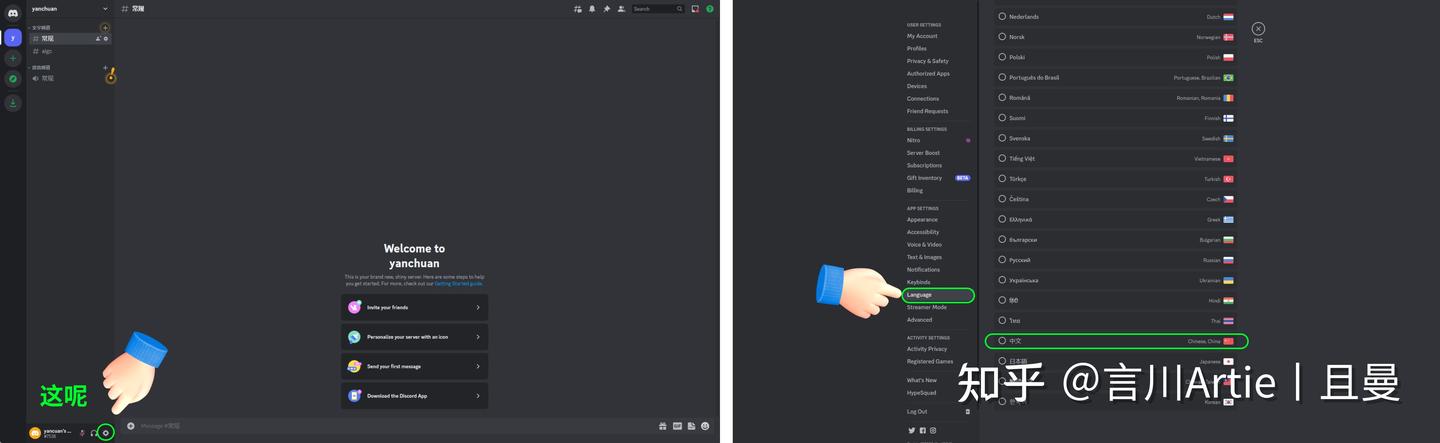Open the gift icon in message bar

click(x=662, y=426)
